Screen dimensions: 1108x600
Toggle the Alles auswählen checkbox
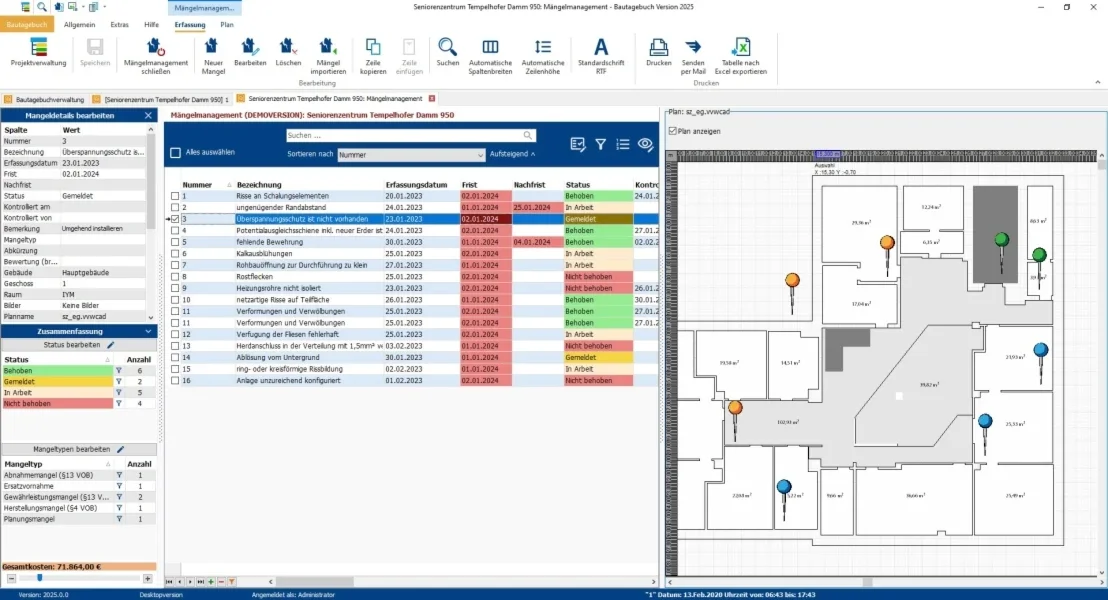click(175, 153)
